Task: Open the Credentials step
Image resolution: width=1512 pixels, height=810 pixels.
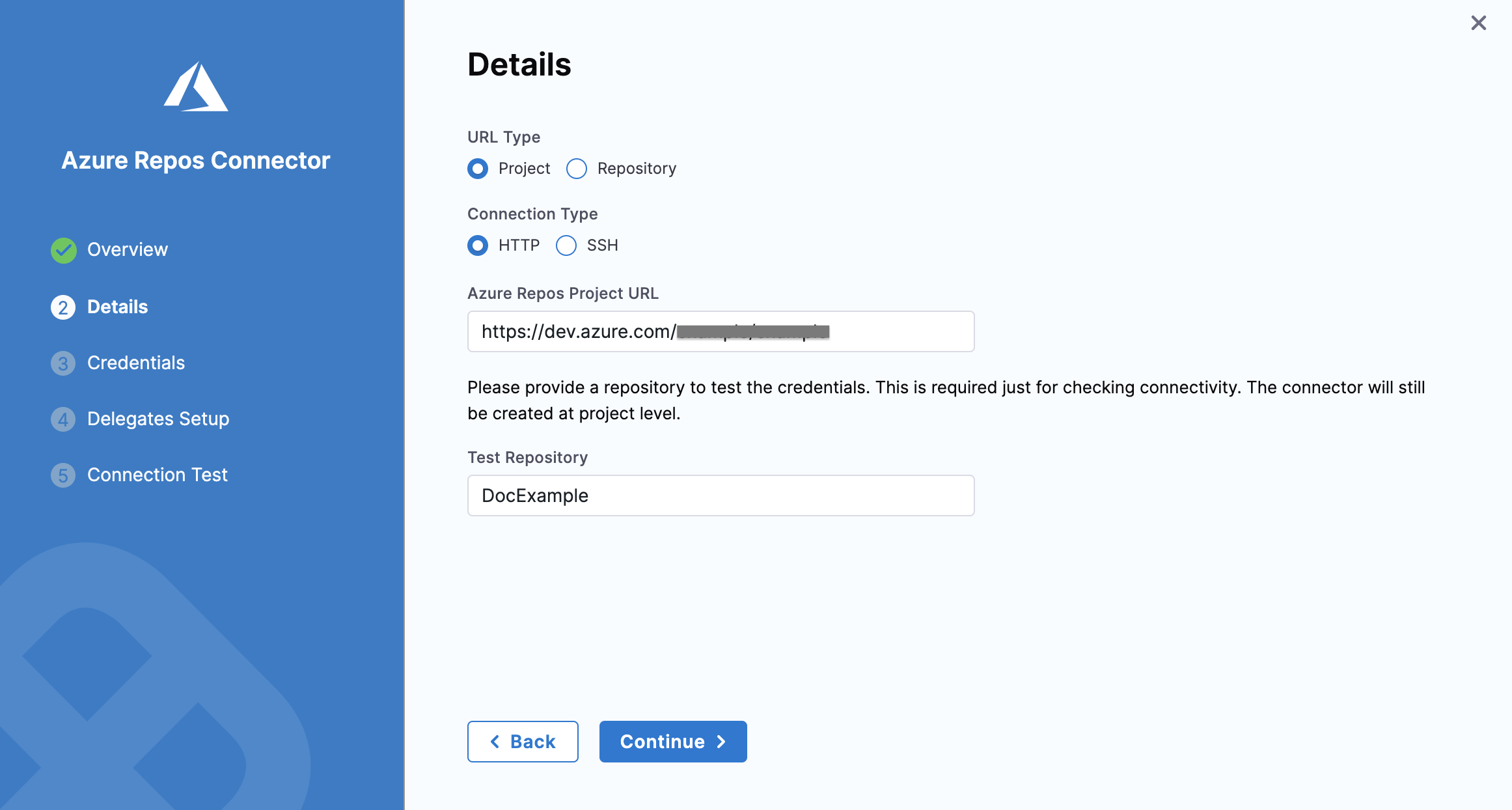Action: [x=136, y=363]
